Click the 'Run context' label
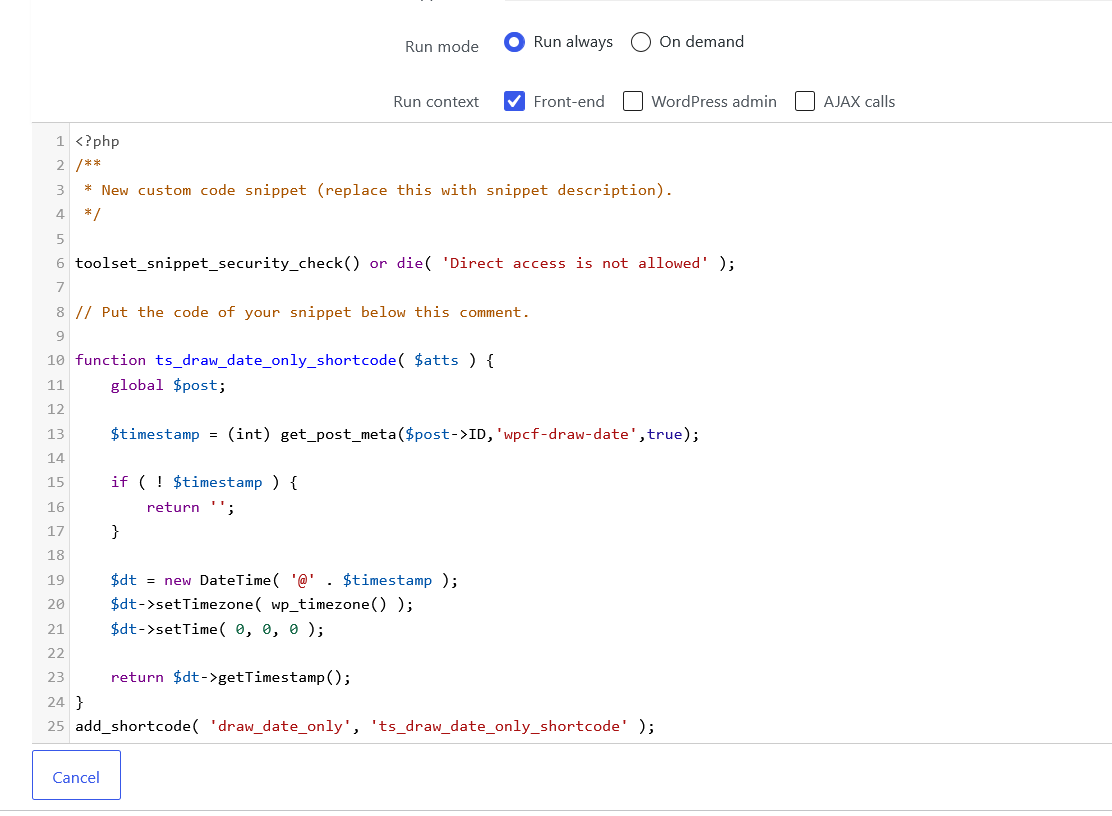The image size is (1112, 816). point(436,101)
